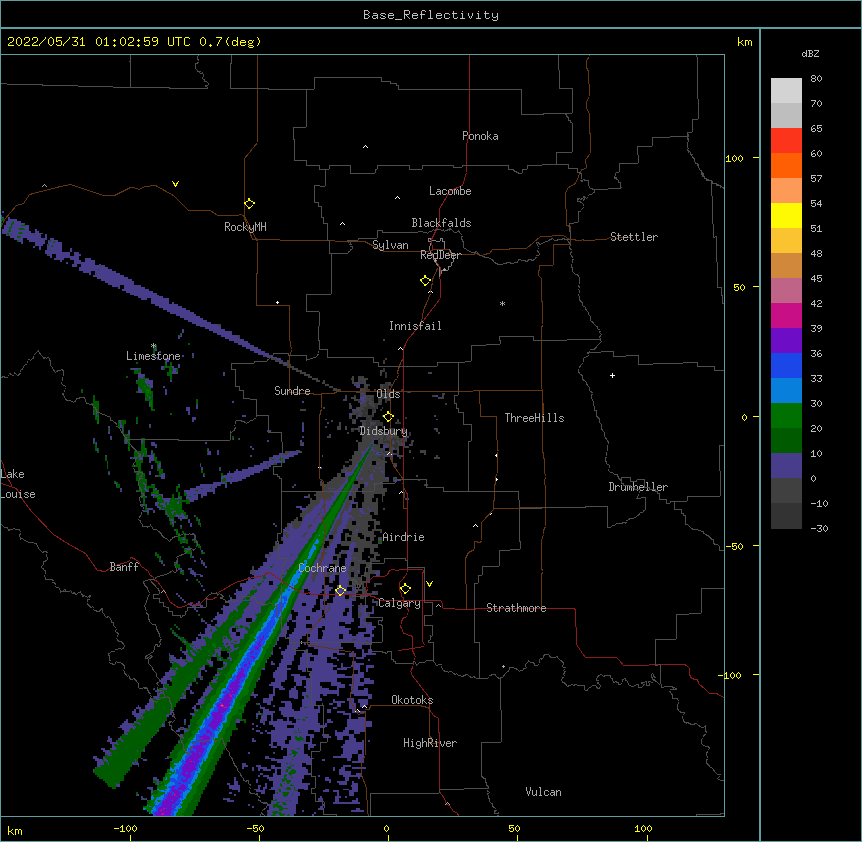Image resolution: width=862 pixels, height=842 pixels.
Task: Click the Blackfalds city label
Action: pyautogui.click(x=441, y=223)
